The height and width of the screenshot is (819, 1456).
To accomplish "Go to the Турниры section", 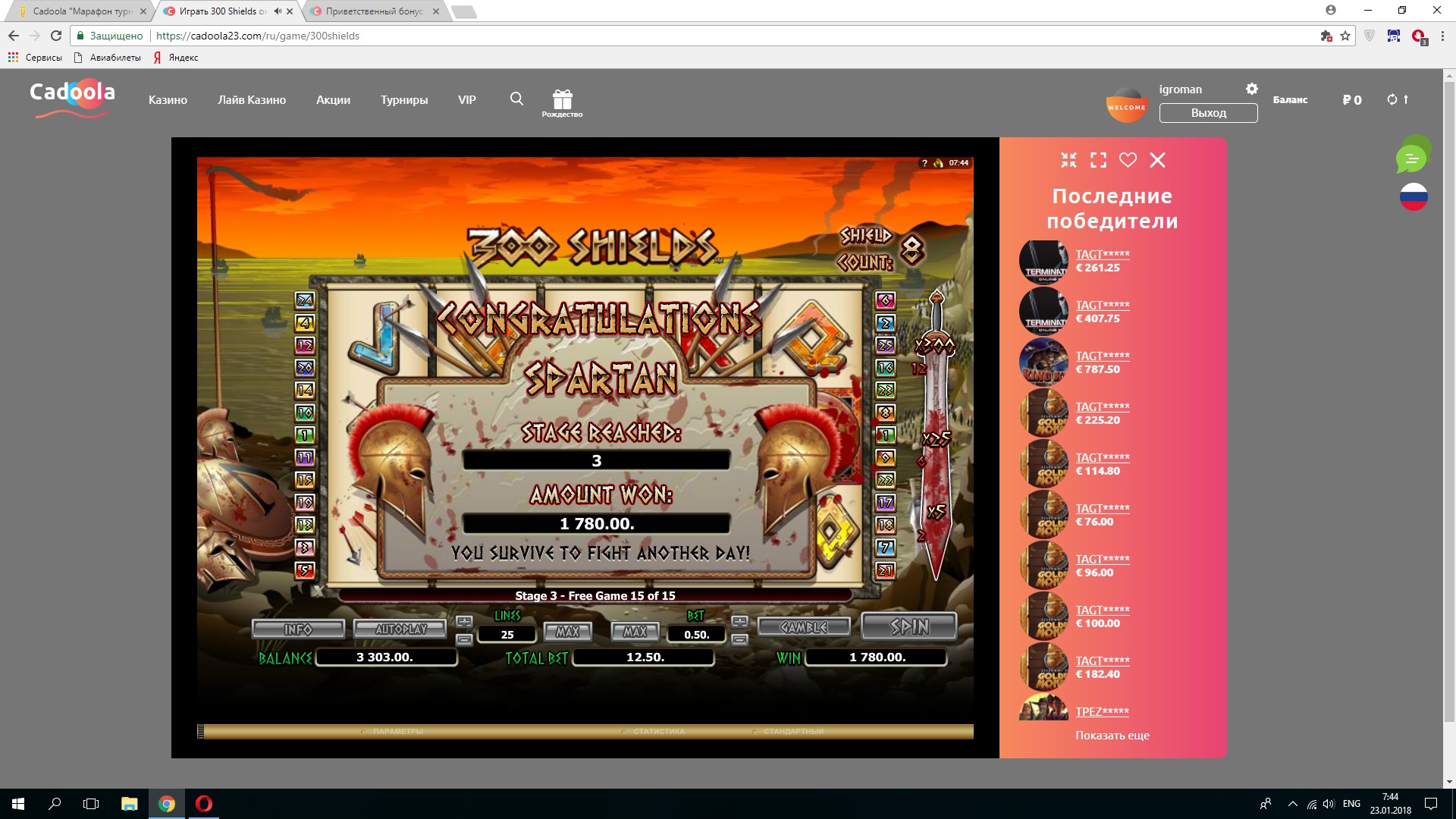I will pyautogui.click(x=404, y=100).
